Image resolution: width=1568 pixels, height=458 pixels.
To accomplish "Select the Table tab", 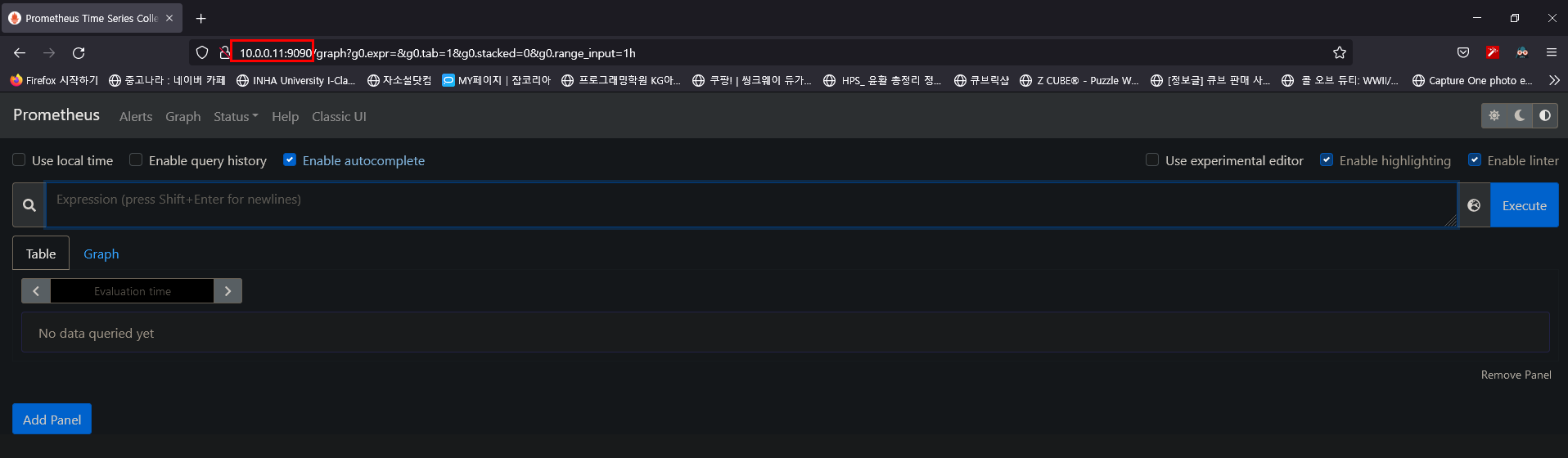I will [x=41, y=254].
